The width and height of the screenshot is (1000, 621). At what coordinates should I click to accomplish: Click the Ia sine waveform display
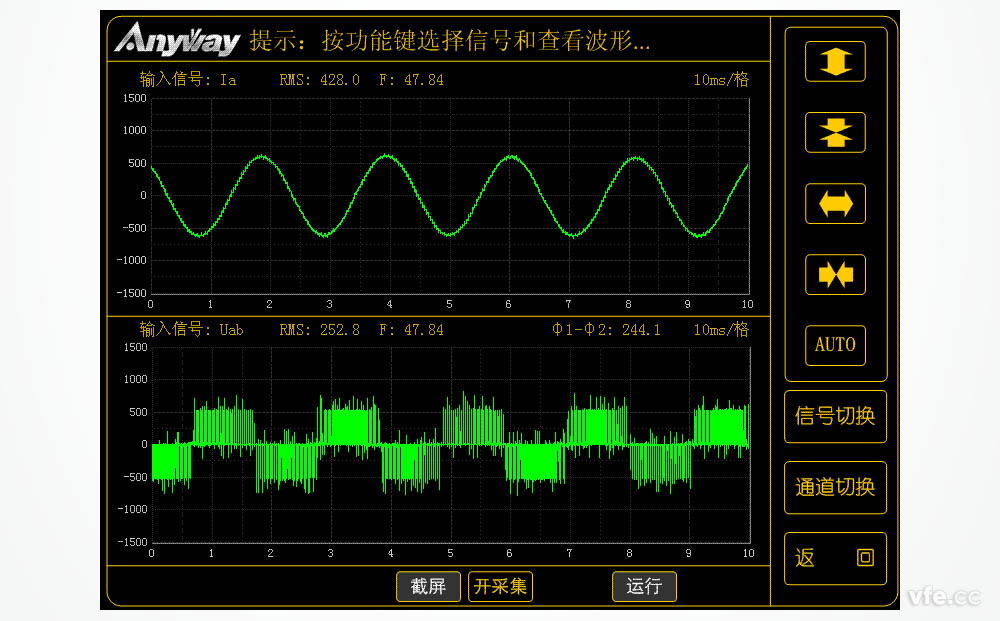tap(450, 195)
